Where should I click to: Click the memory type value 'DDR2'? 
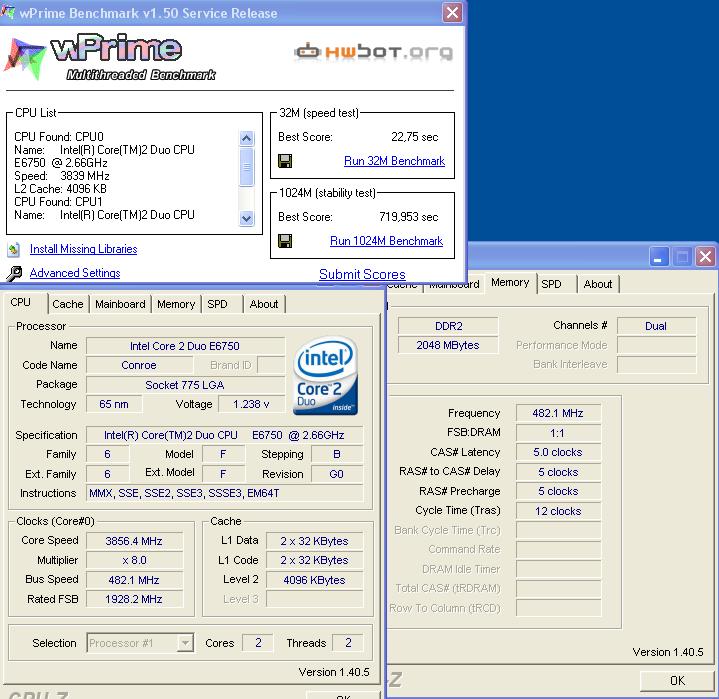click(x=448, y=326)
